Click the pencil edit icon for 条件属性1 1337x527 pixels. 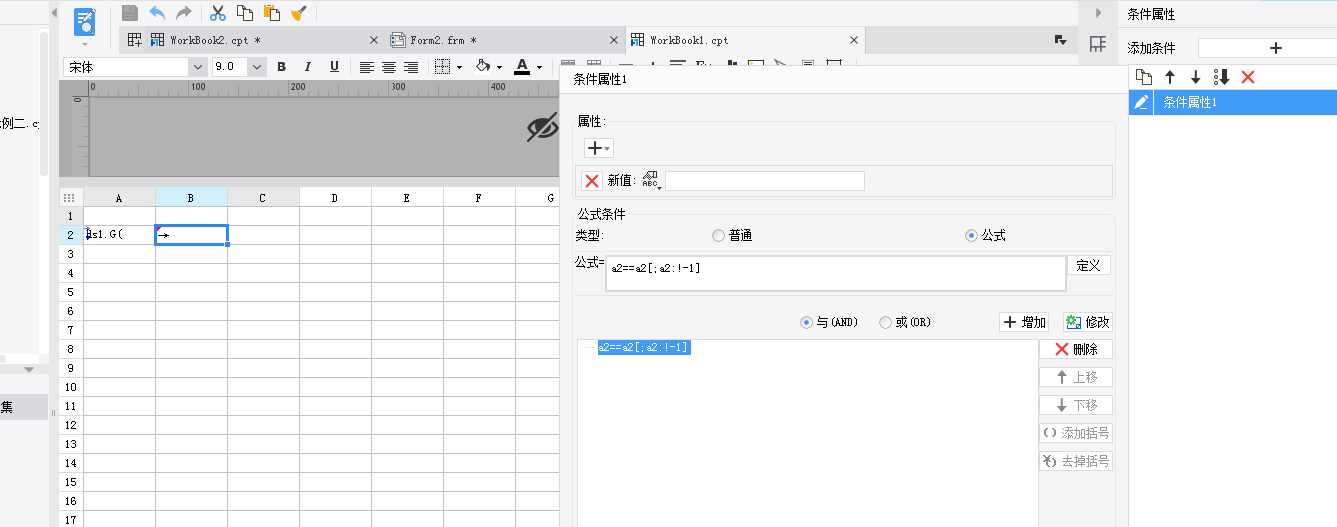coord(1141,102)
